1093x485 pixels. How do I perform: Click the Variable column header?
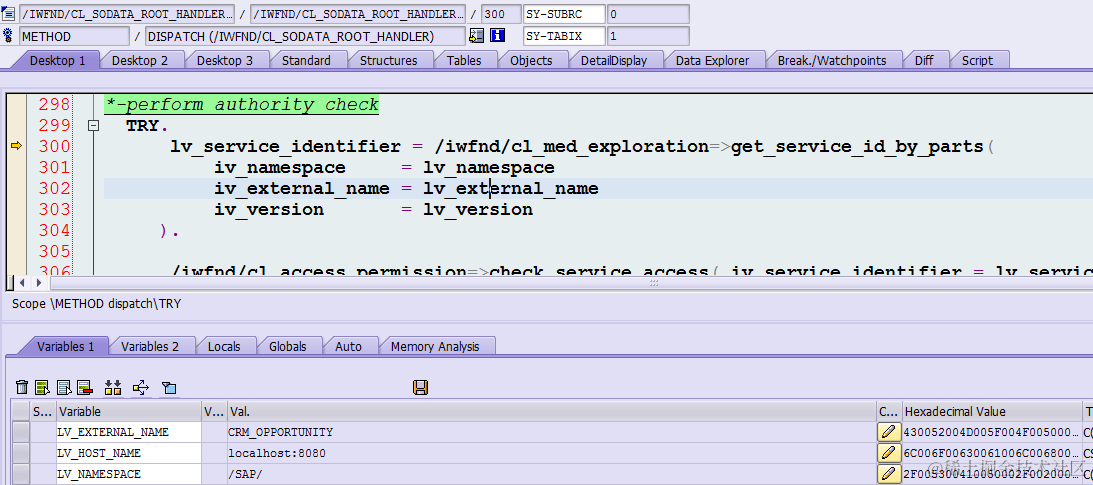click(128, 412)
